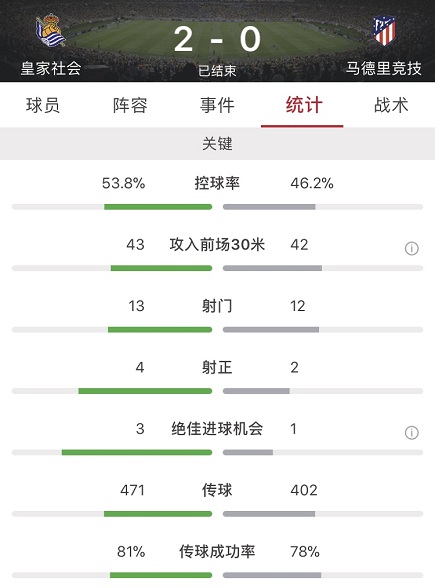Tap the Atlético Madrid team crest
435x588 pixels.
point(384,30)
